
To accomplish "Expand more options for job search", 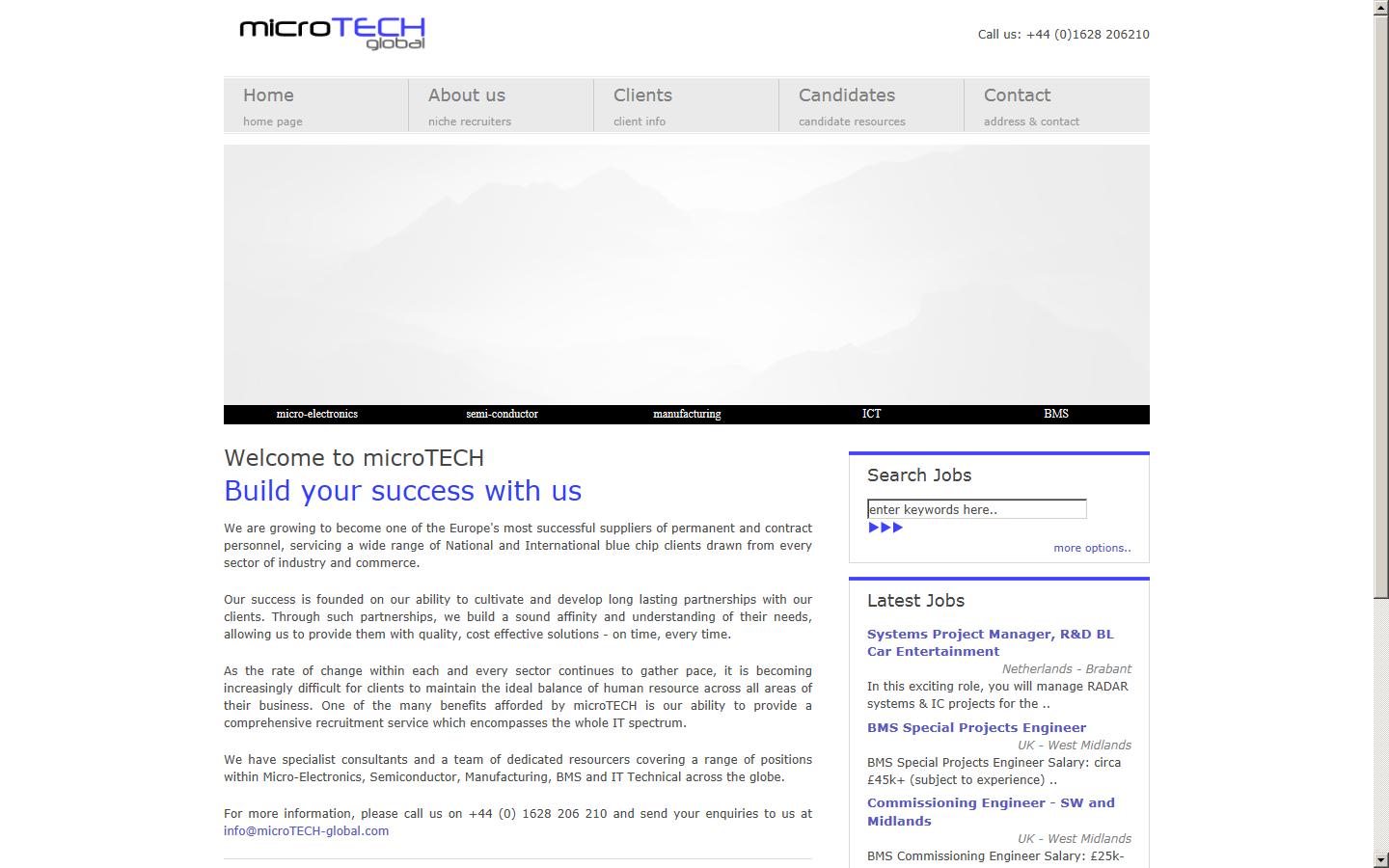I will click(x=1092, y=547).
